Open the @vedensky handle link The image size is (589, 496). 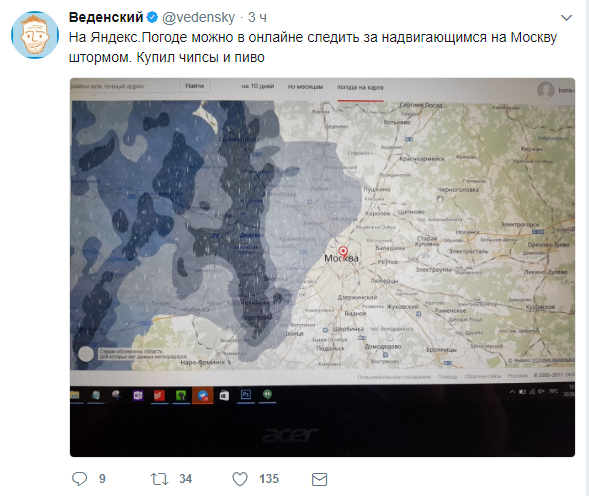[x=198, y=17]
